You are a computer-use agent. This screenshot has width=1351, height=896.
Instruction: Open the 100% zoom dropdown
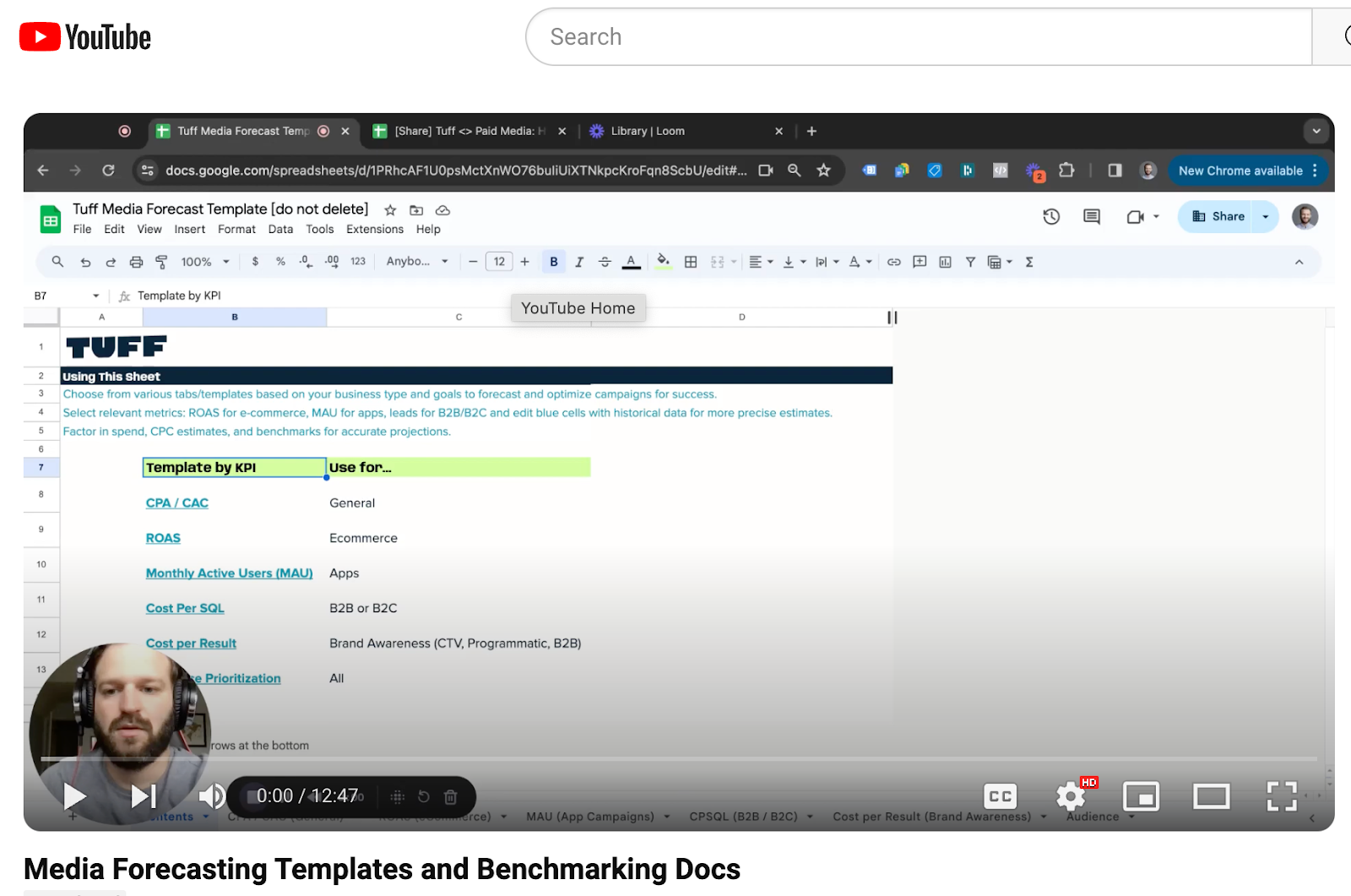pyautogui.click(x=205, y=262)
